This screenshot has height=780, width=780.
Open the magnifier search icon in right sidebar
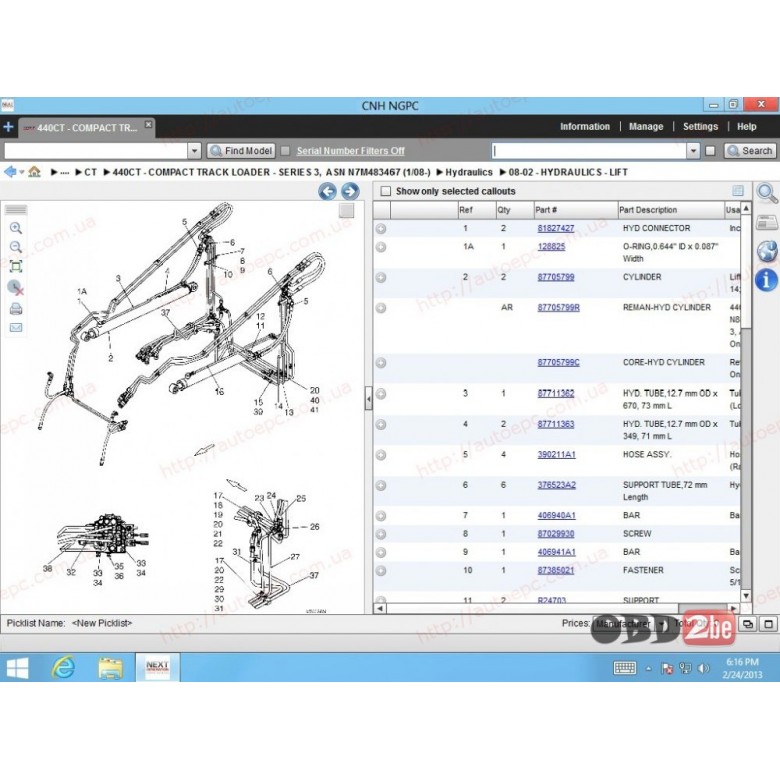(x=767, y=193)
